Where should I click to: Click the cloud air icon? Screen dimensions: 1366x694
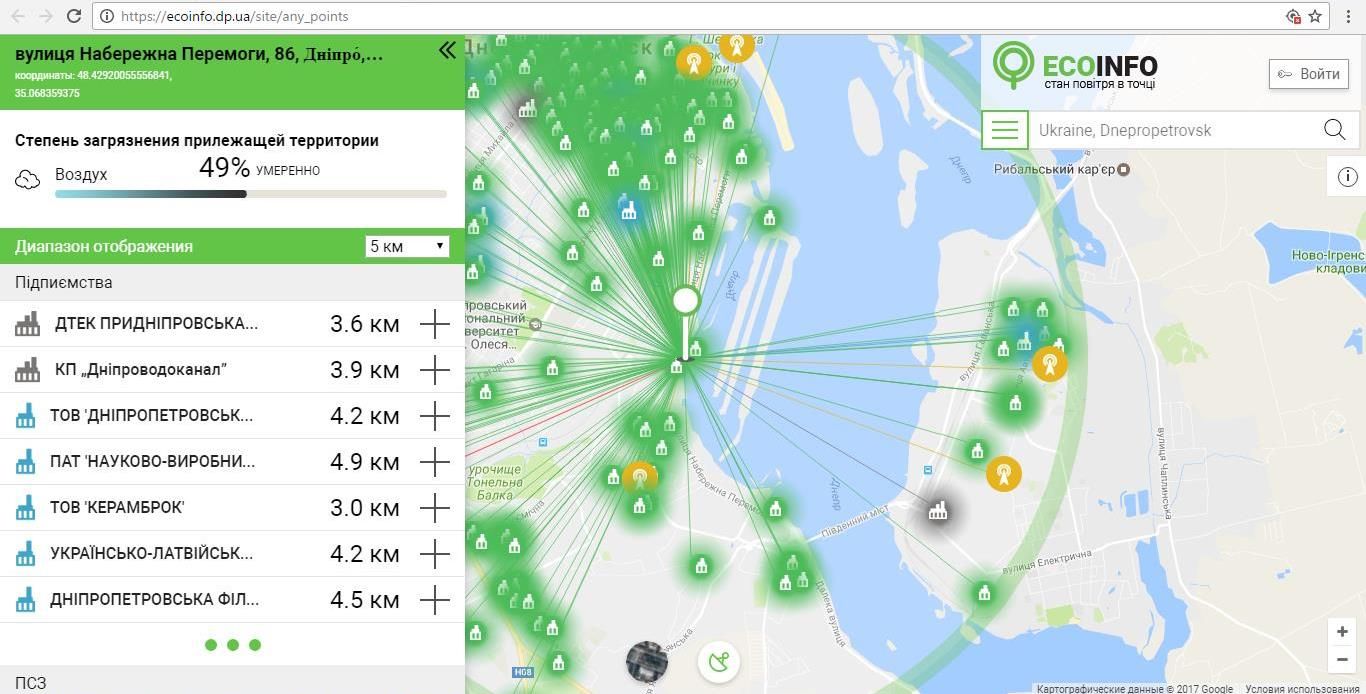[27, 179]
